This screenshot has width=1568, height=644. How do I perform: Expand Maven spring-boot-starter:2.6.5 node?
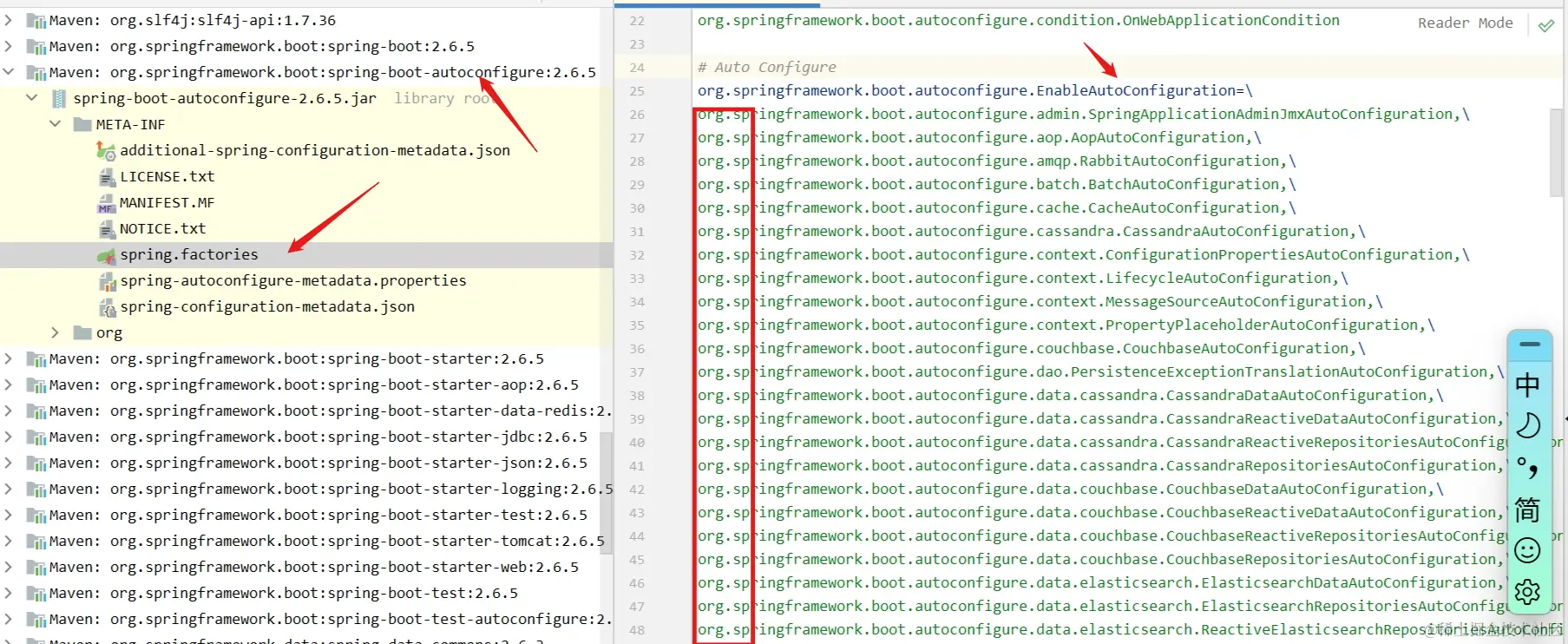pos(9,358)
